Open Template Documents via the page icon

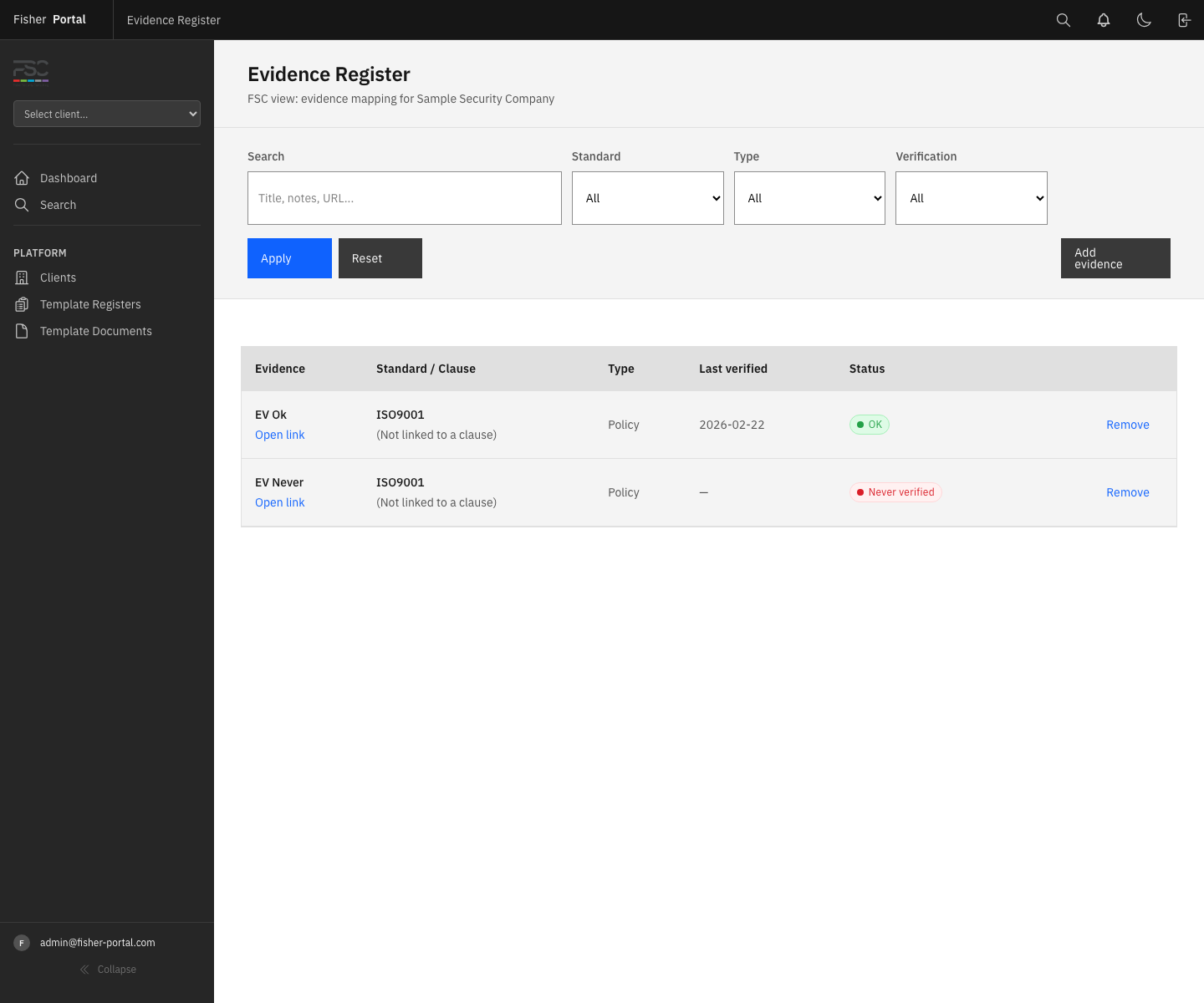pyautogui.click(x=22, y=330)
